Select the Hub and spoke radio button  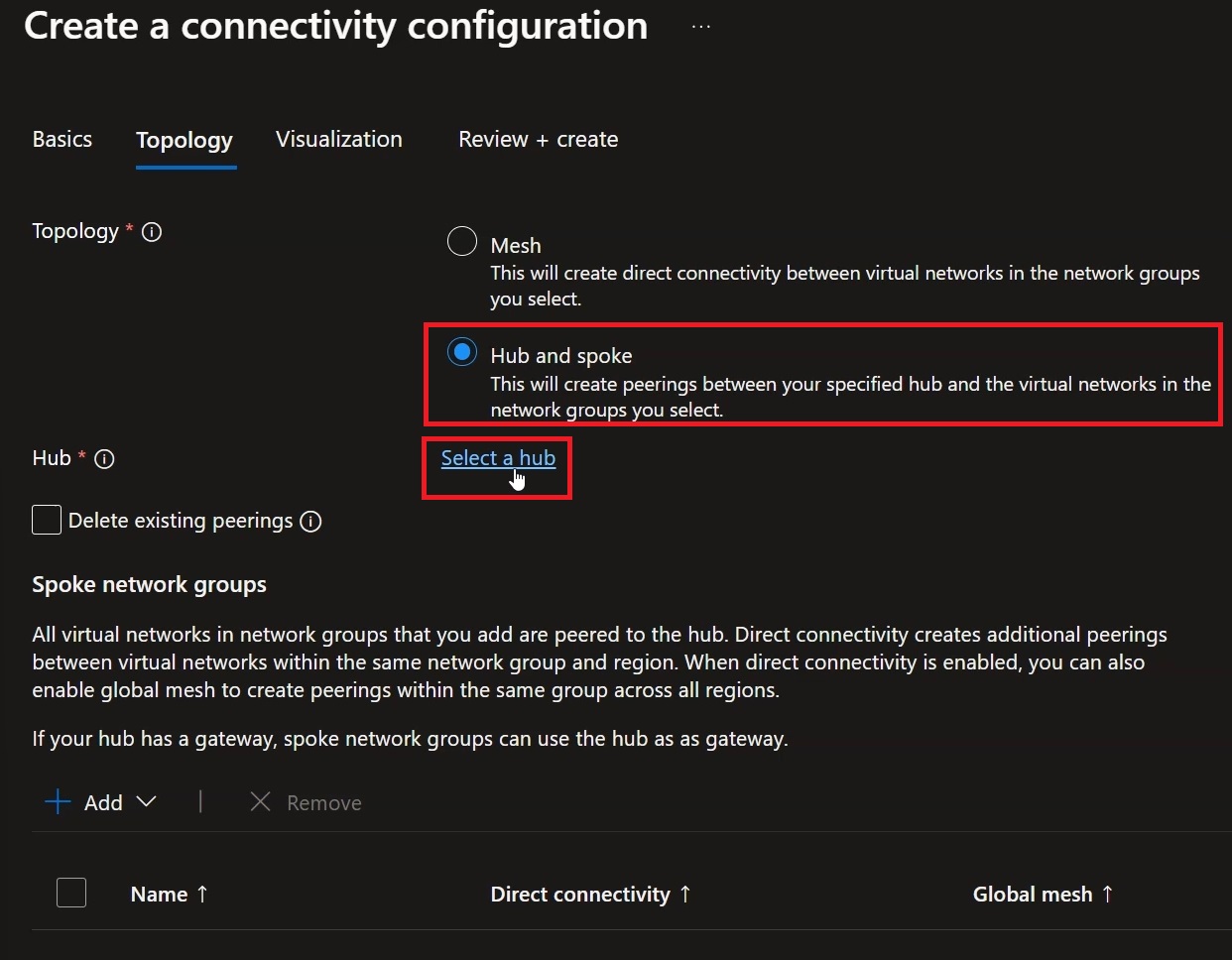(462, 352)
